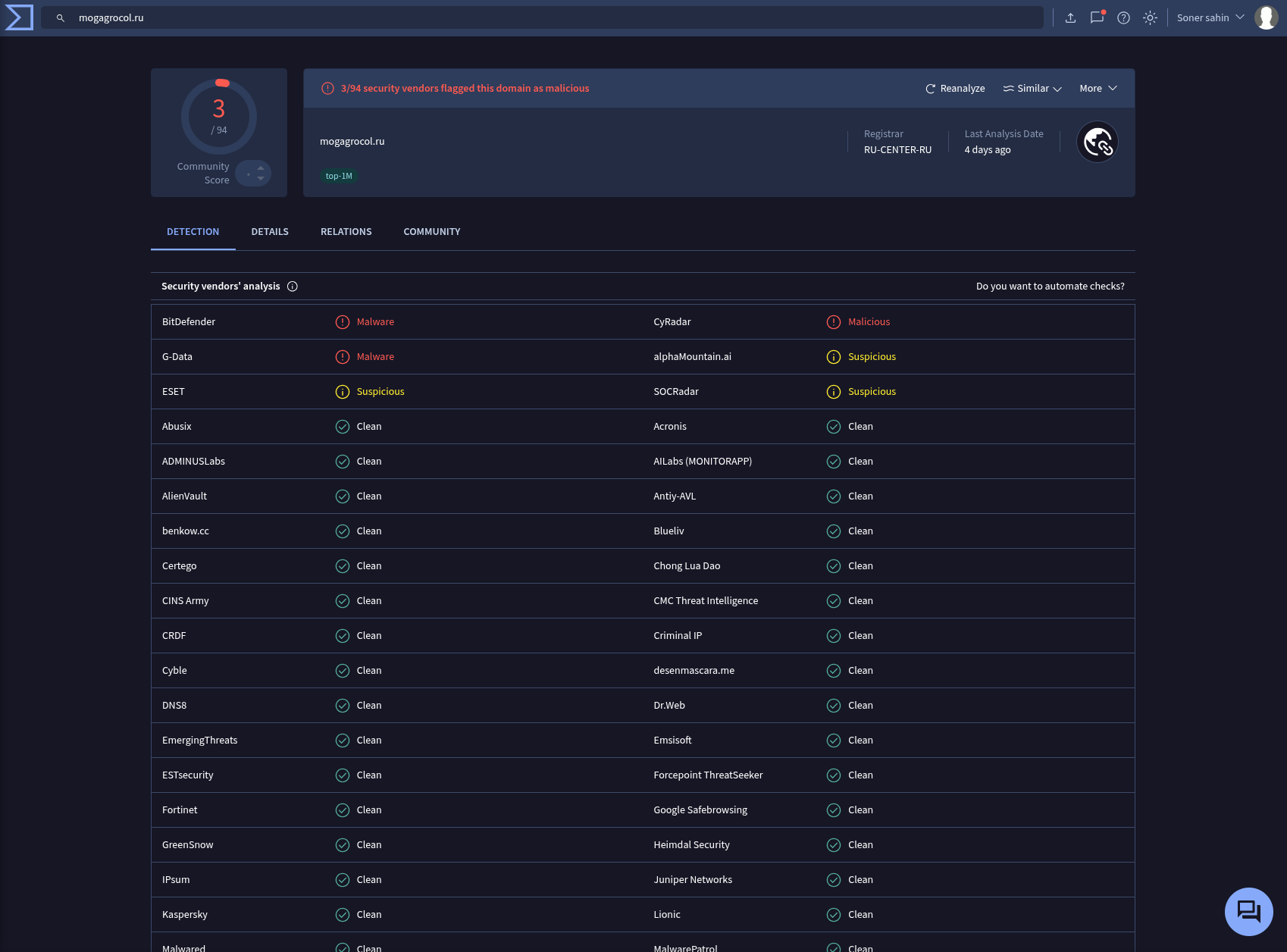Select the AILabs (MONITORAPP) vendor name
Screen dimensions: 1287x952
pyautogui.click(x=703, y=462)
